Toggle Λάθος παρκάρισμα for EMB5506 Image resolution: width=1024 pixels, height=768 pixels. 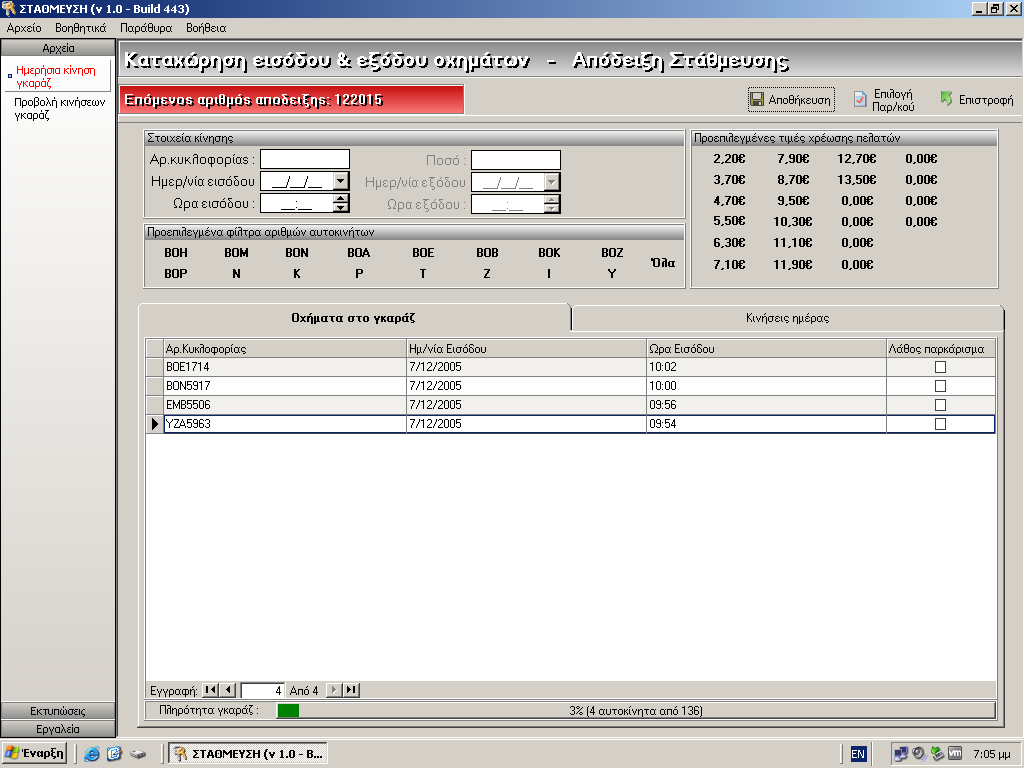(x=940, y=405)
